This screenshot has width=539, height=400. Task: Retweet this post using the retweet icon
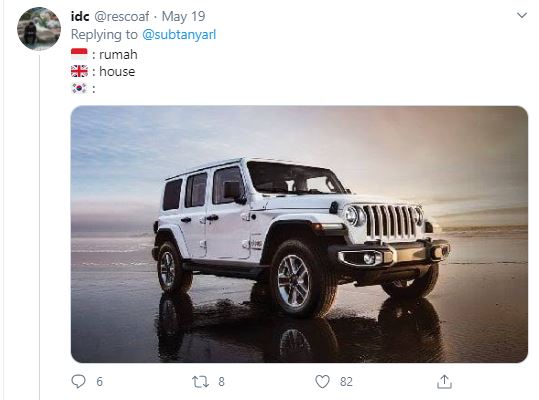click(200, 382)
